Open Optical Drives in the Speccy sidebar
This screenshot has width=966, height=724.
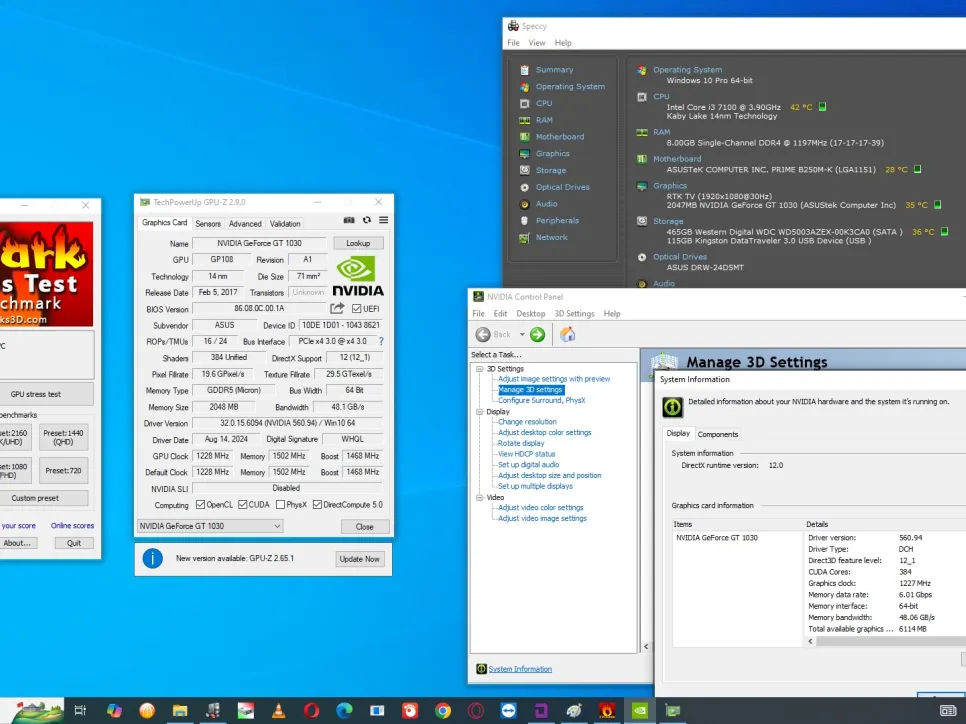pos(562,187)
